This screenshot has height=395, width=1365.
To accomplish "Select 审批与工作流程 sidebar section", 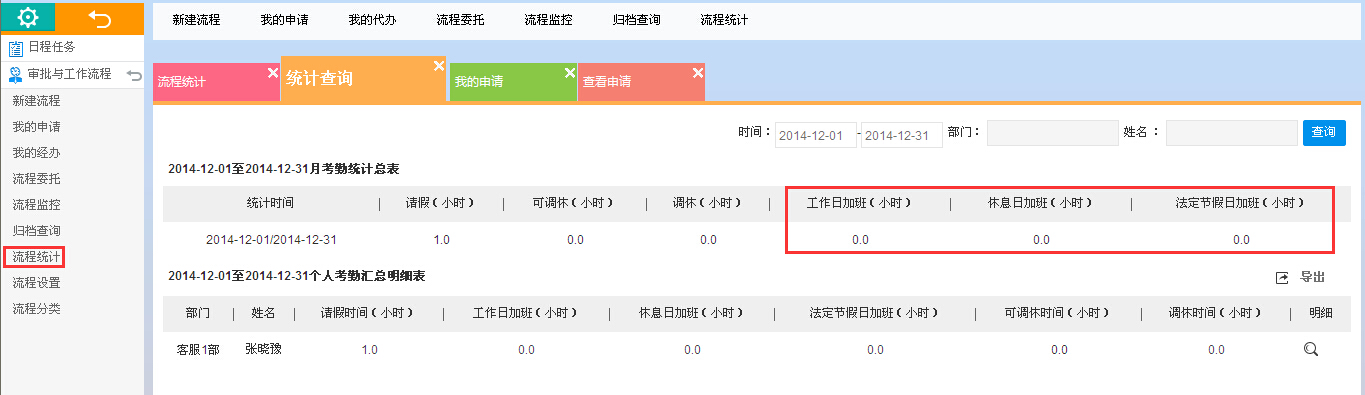I will tap(69, 74).
